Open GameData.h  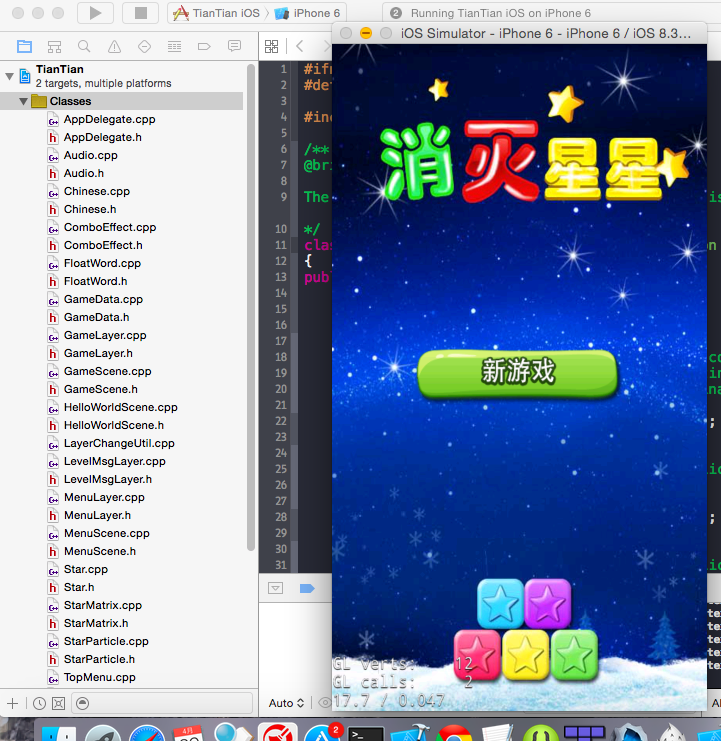[96, 317]
